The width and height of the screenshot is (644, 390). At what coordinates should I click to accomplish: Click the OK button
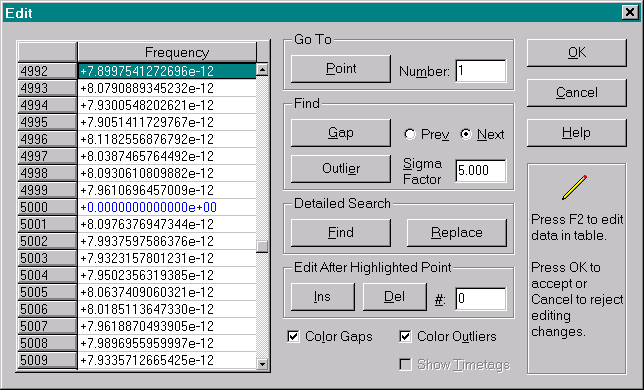[577, 53]
